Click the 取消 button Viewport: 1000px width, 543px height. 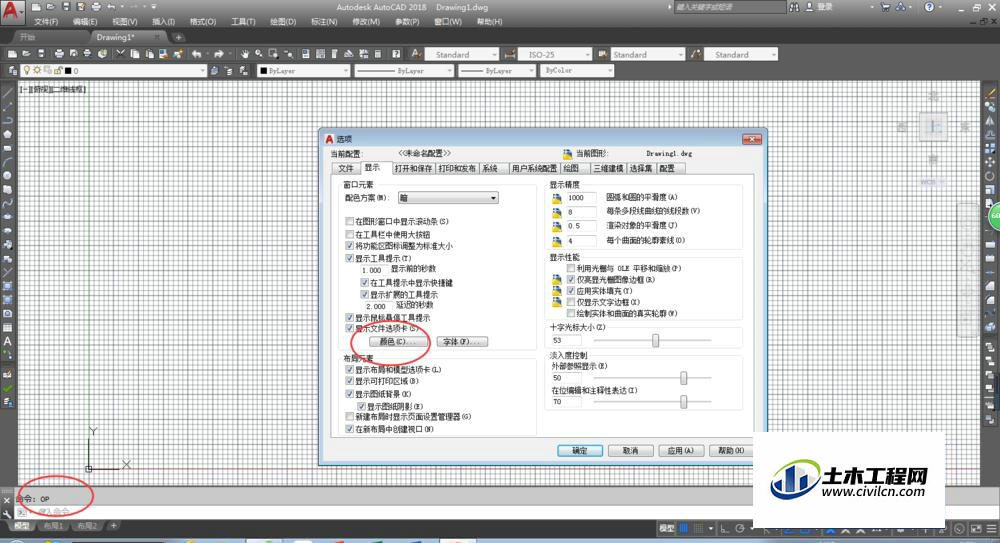pyautogui.click(x=630, y=450)
